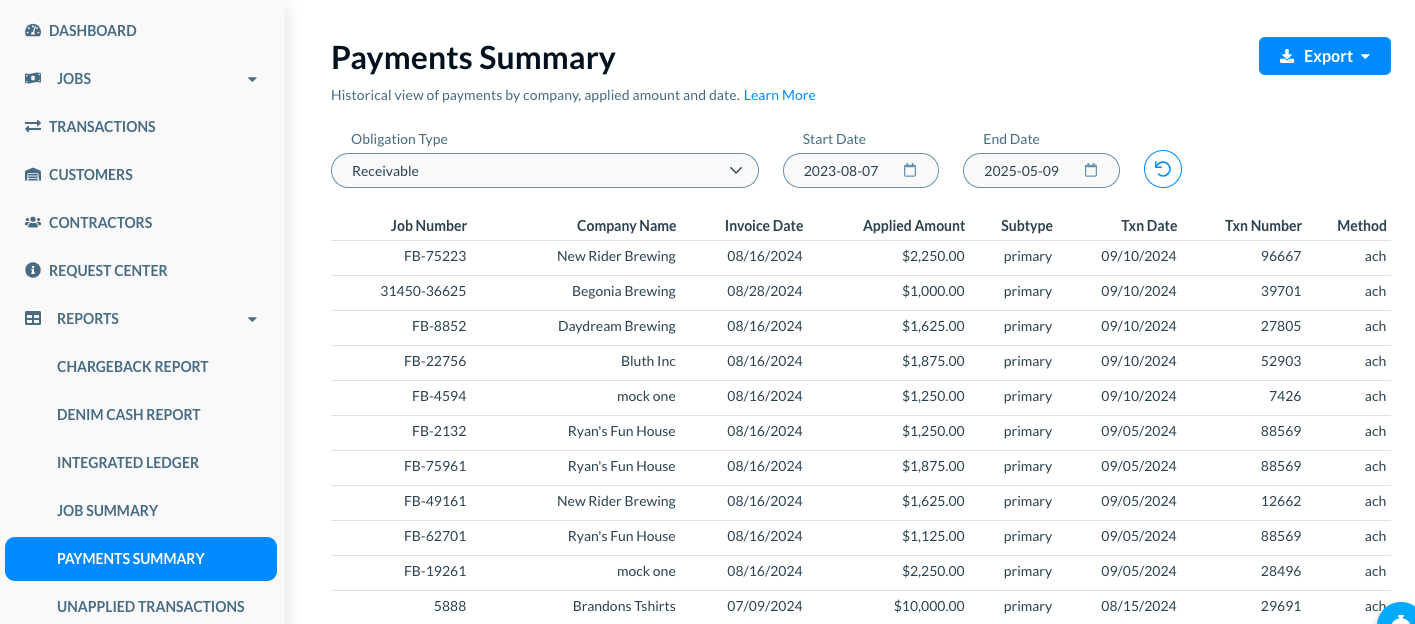This screenshot has width=1415, height=624.
Task: Click Begonia Brewing company name
Action: click(x=624, y=291)
